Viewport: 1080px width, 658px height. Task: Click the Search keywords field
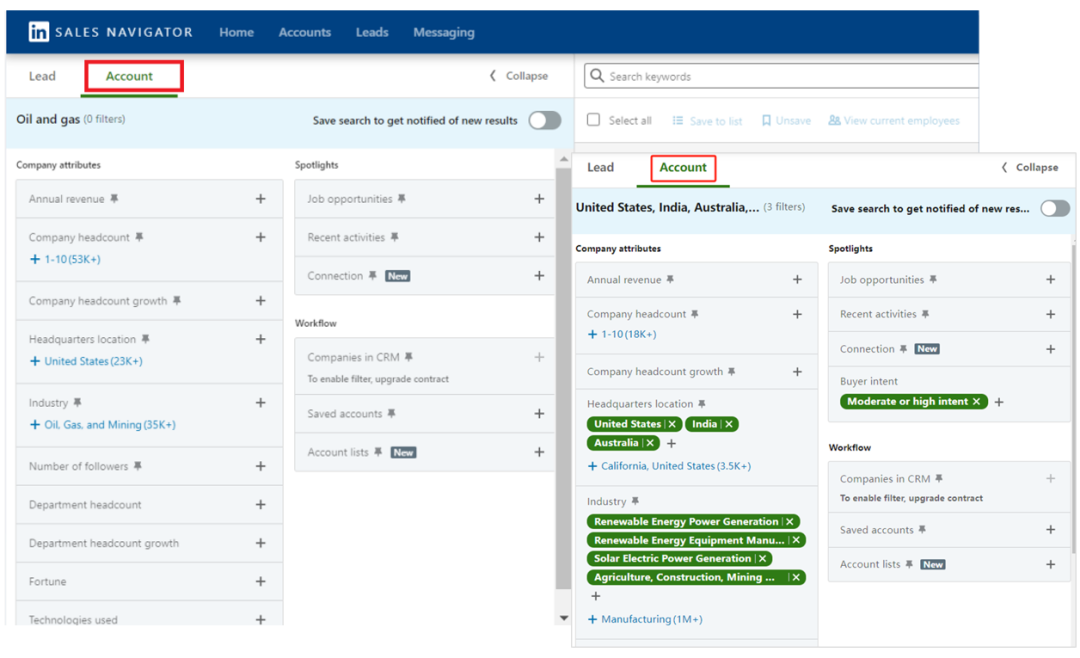click(782, 76)
